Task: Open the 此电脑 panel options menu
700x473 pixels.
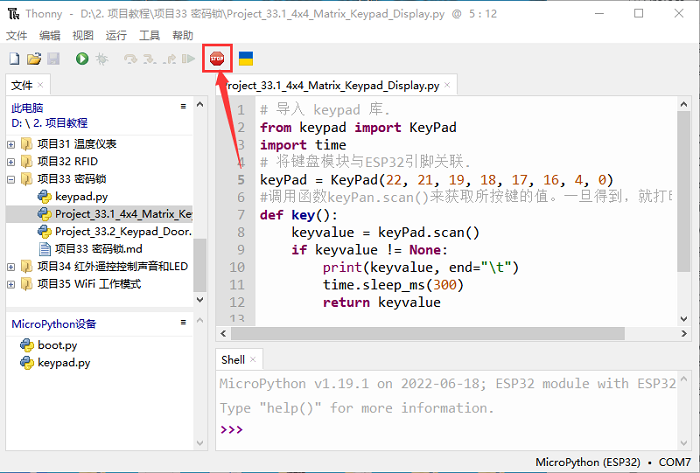Action: pyautogui.click(x=183, y=106)
